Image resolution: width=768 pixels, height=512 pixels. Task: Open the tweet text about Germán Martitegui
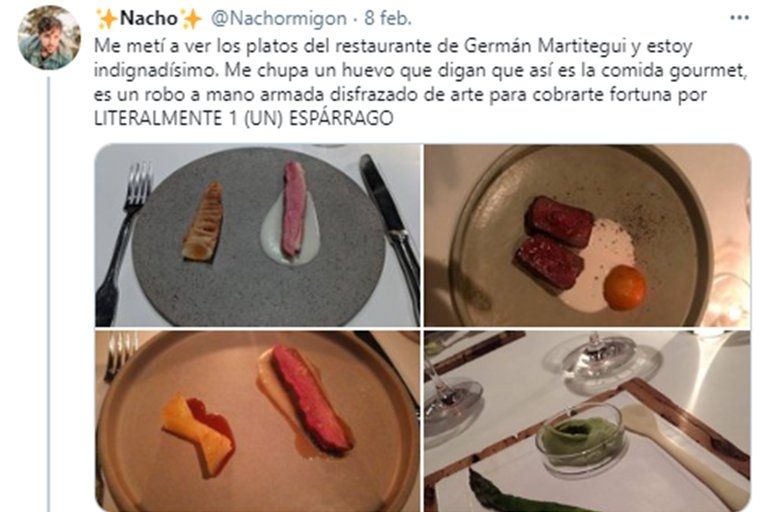[x=421, y=82]
